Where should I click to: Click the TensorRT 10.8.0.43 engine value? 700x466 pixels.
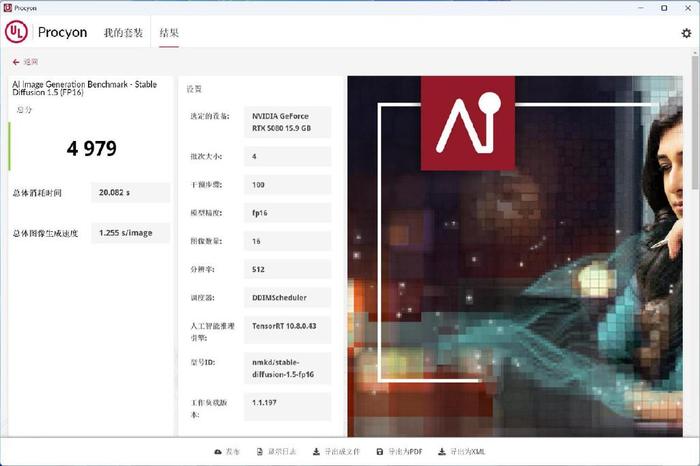(x=288, y=330)
